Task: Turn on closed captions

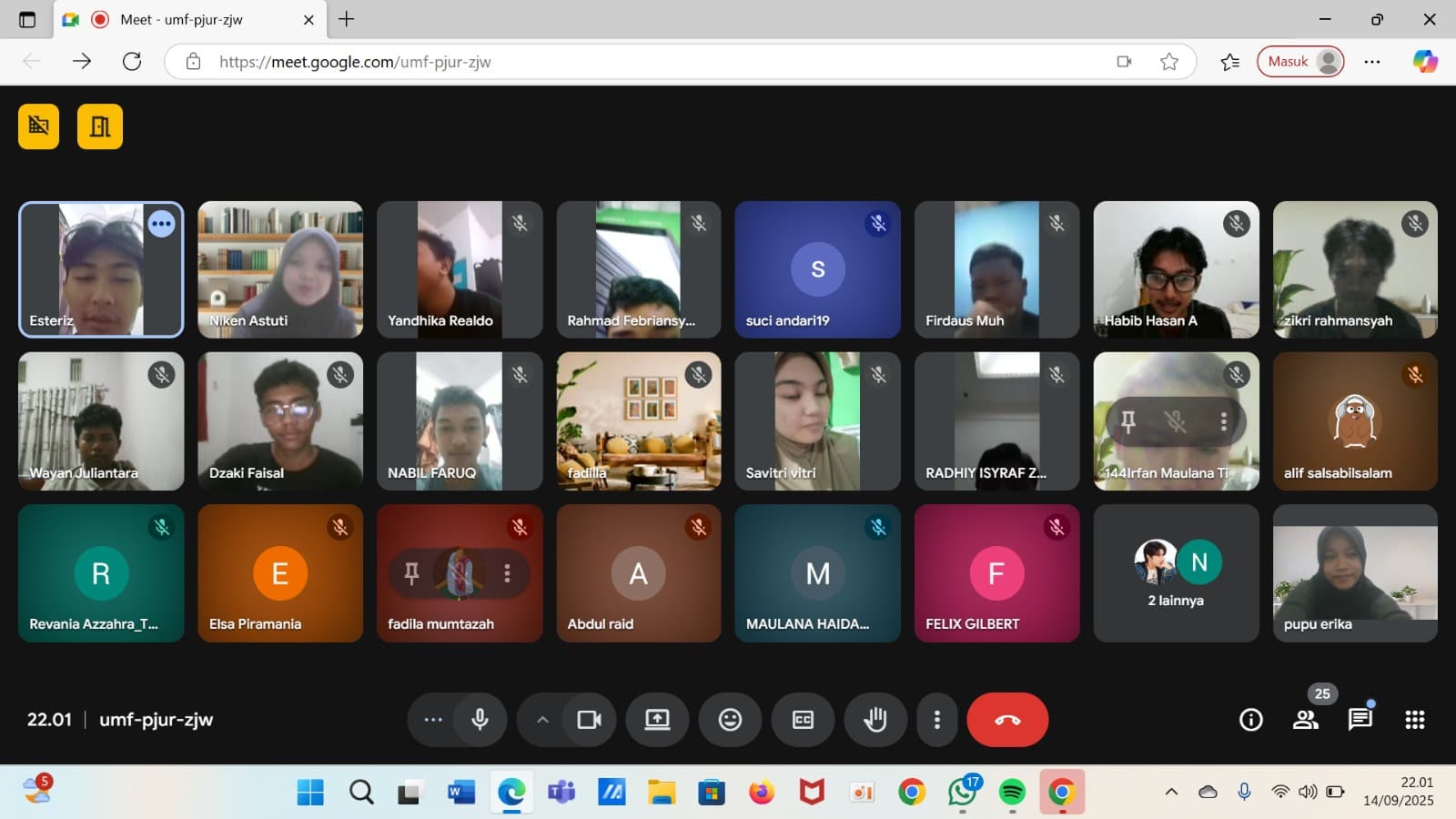Action: click(803, 720)
